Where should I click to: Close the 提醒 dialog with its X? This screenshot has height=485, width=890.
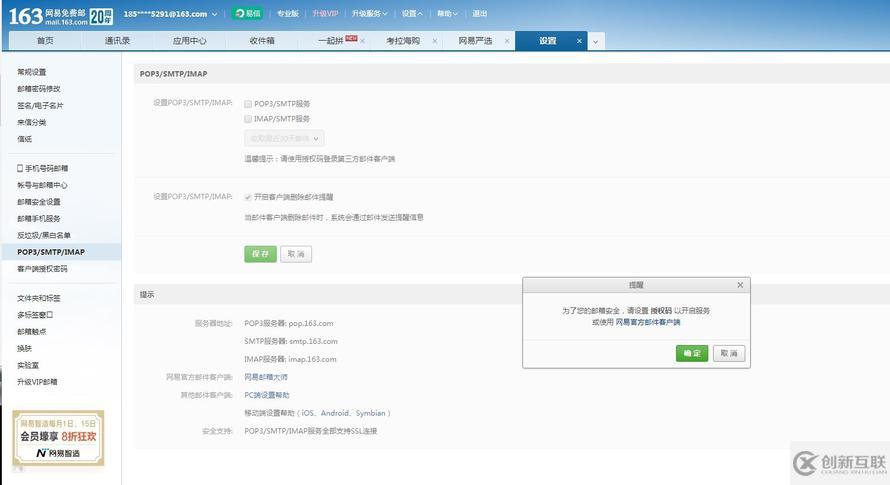tap(740, 285)
